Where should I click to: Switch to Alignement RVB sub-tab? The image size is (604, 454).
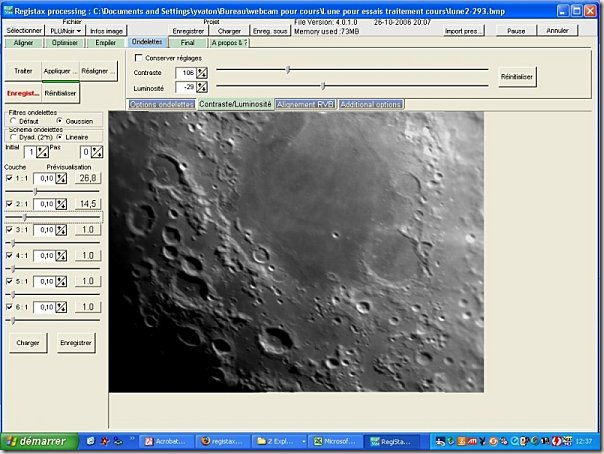click(x=305, y=104)
